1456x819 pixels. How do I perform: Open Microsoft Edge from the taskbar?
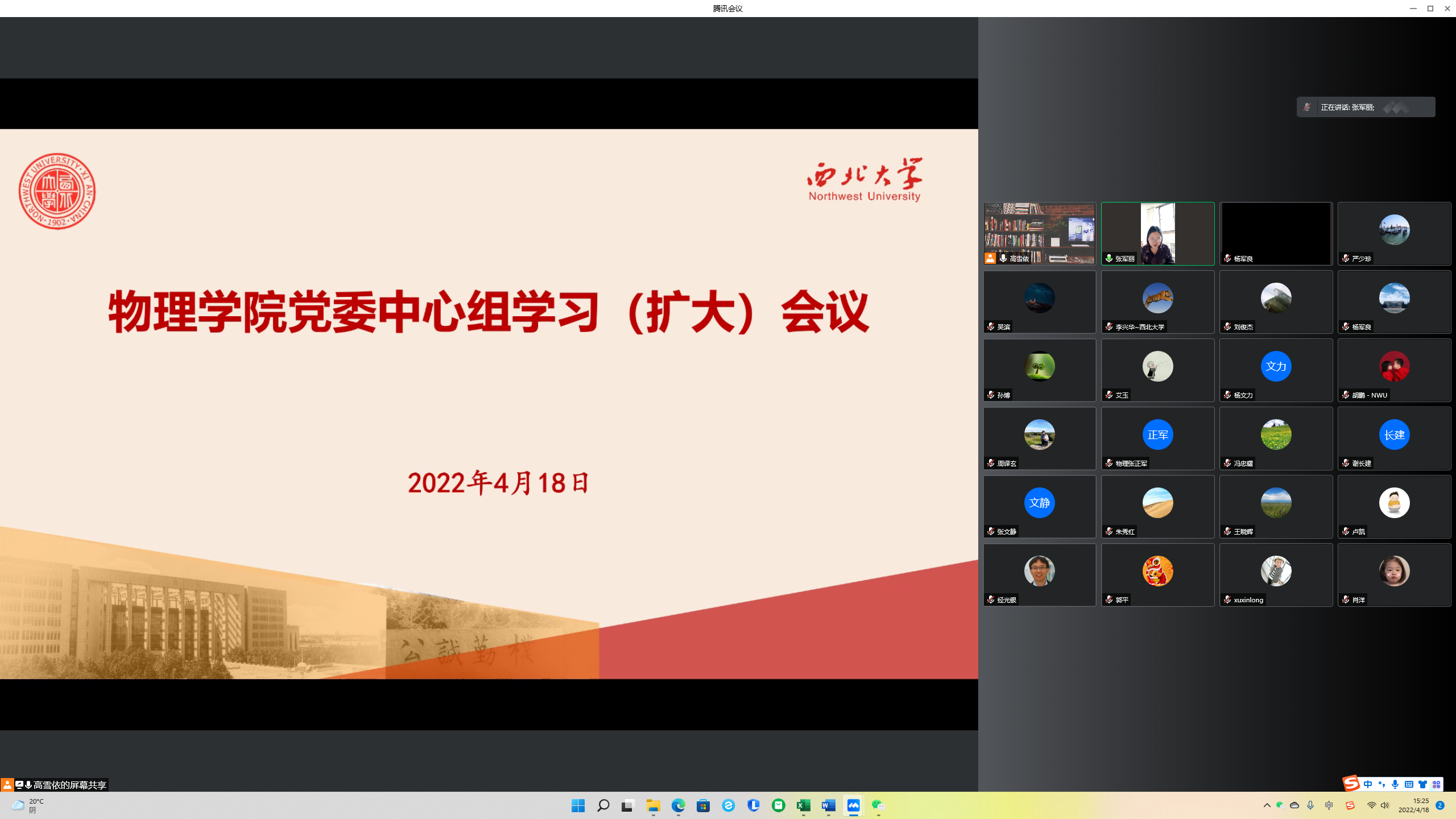tap(678, 805)
